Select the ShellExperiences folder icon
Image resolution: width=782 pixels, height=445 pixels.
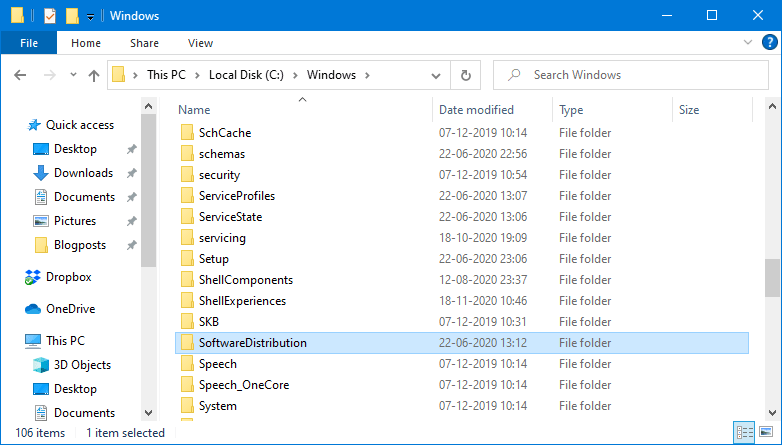tap(187, 300)
